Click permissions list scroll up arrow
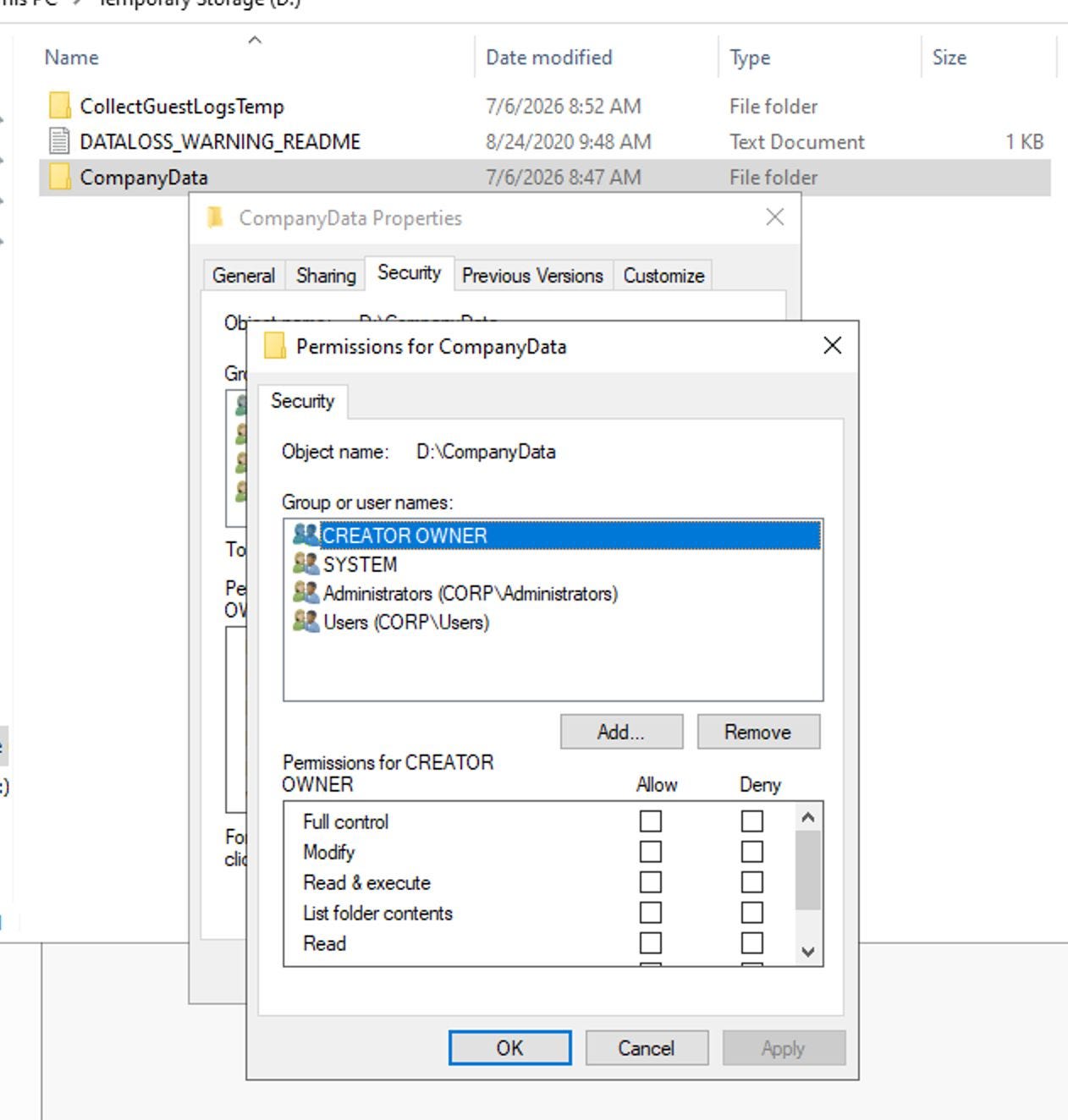The width and height of the screenshot is (1068, 1120). (807, 817)
